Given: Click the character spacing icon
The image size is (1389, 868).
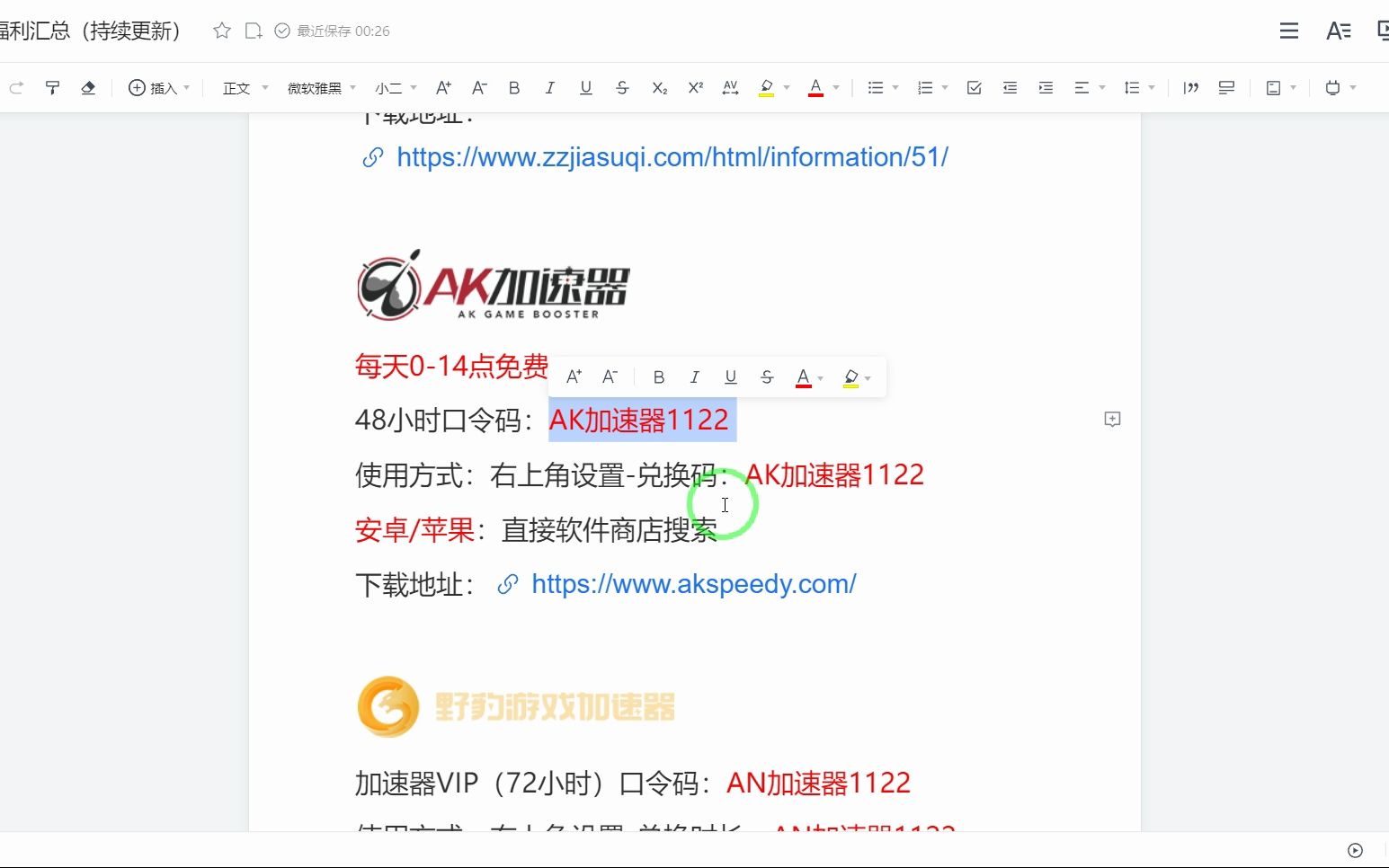Looking at the screenshot, I should (x=730, y=88).
